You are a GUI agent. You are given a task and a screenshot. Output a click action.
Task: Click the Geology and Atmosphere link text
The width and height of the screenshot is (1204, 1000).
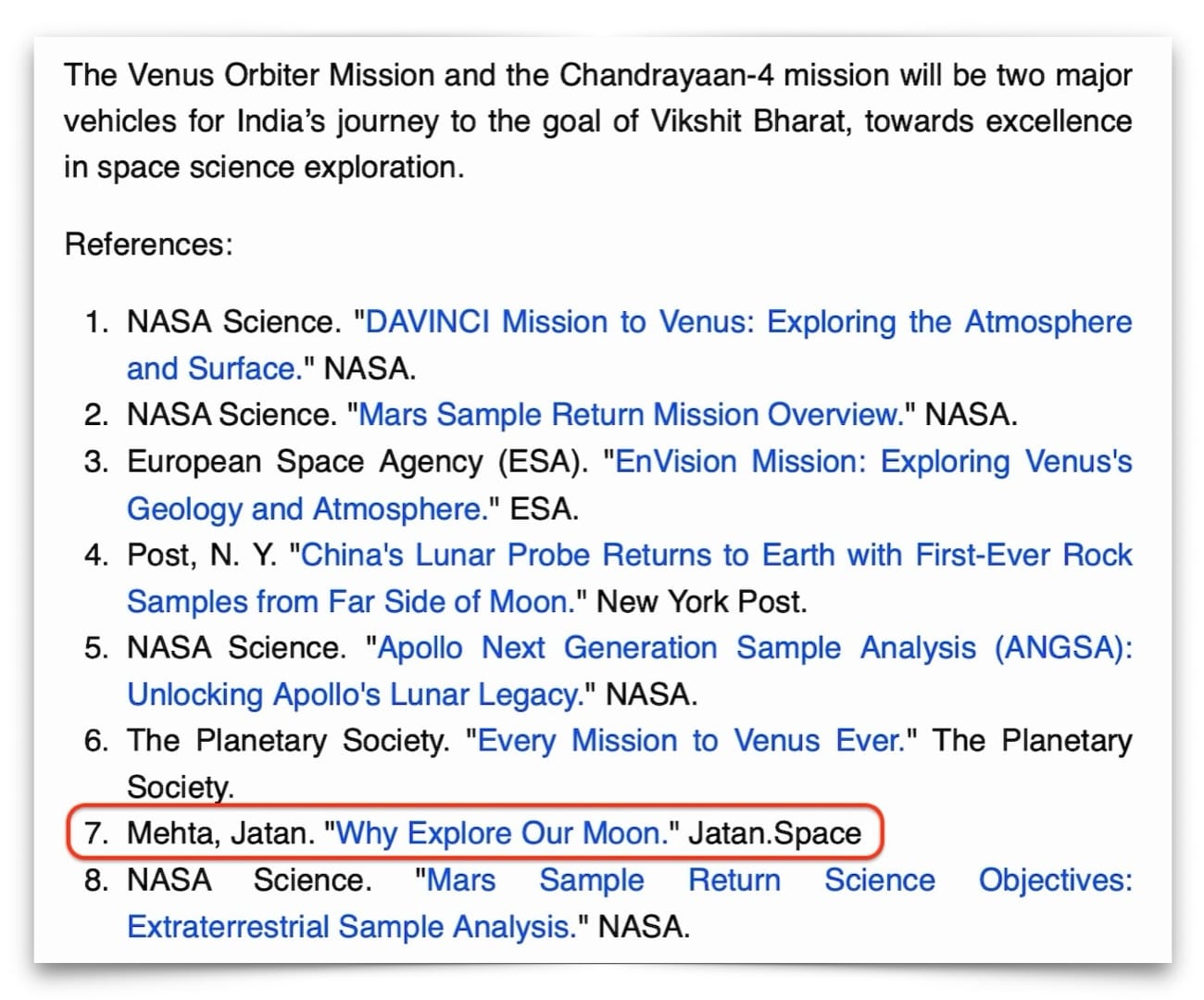307,508
